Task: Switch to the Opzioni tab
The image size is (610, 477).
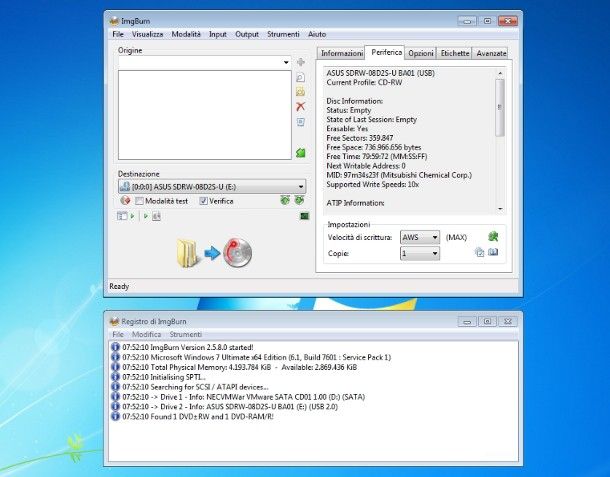Action: [421, 53]
